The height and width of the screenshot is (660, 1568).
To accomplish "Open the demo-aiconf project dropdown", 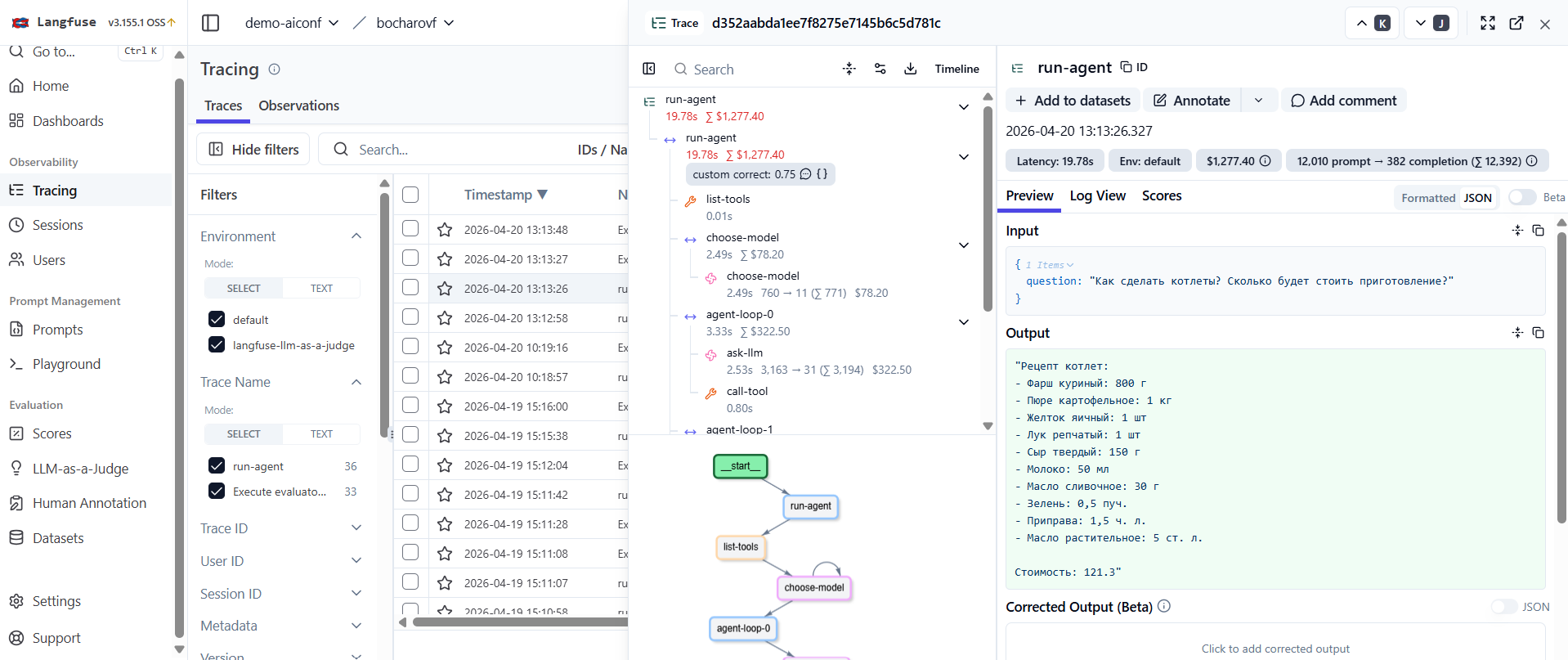I will point(292,23).
